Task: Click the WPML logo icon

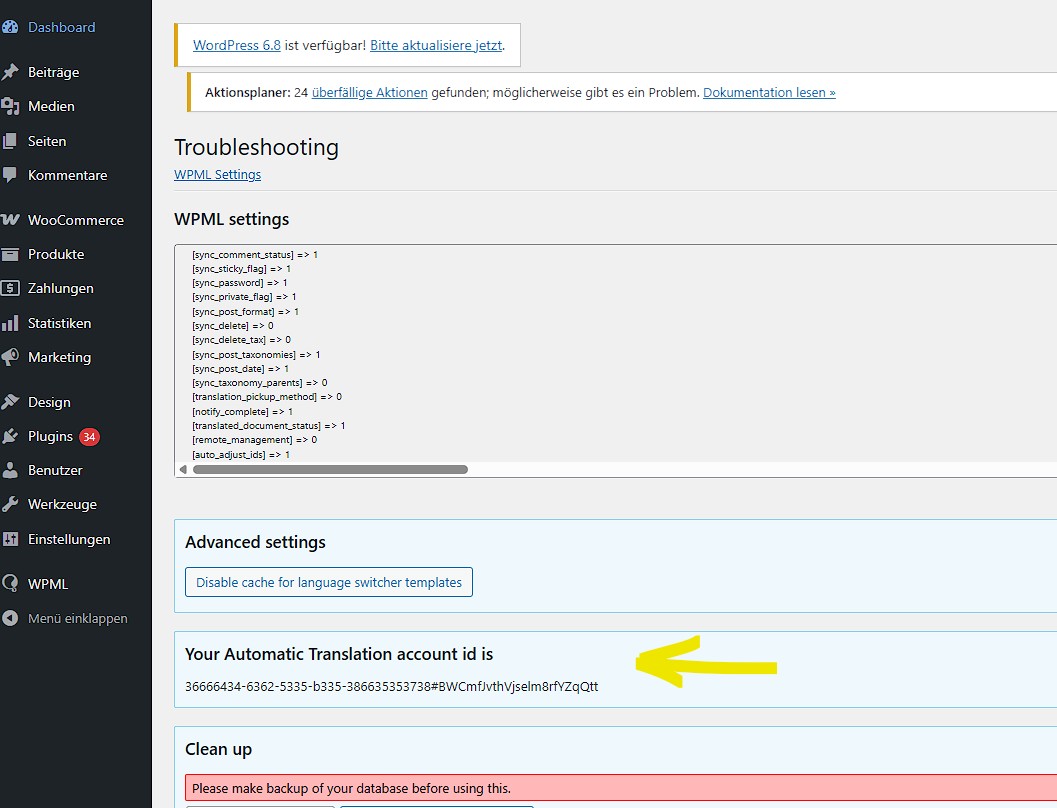Action: click(10, 584)
